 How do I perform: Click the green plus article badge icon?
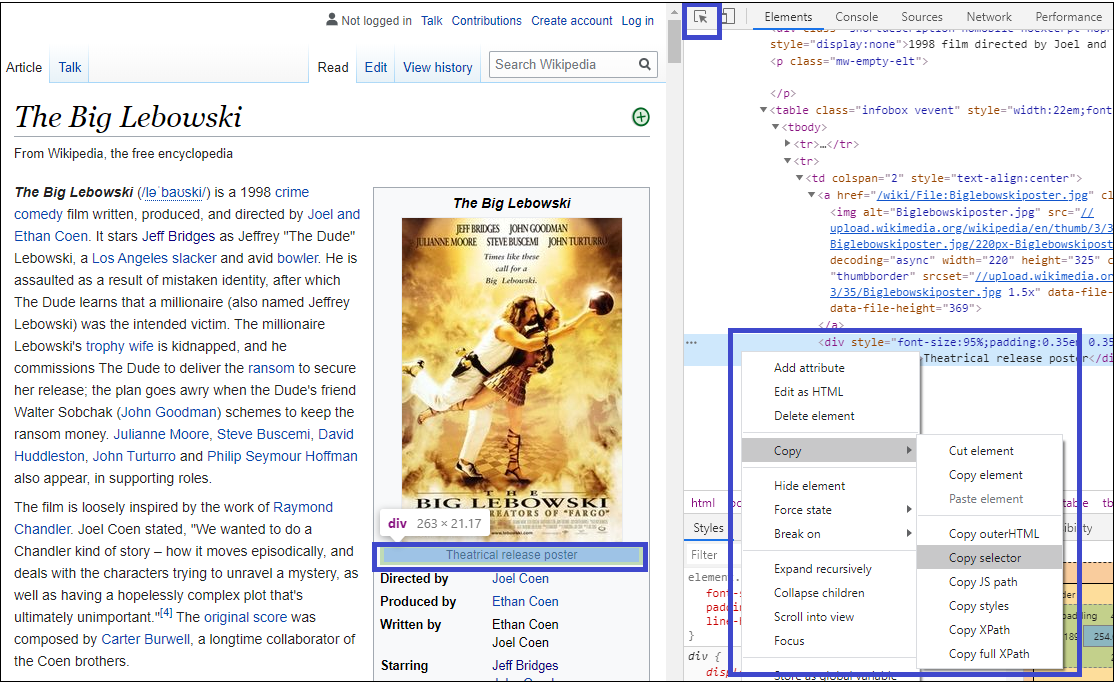tap(641, 117)
